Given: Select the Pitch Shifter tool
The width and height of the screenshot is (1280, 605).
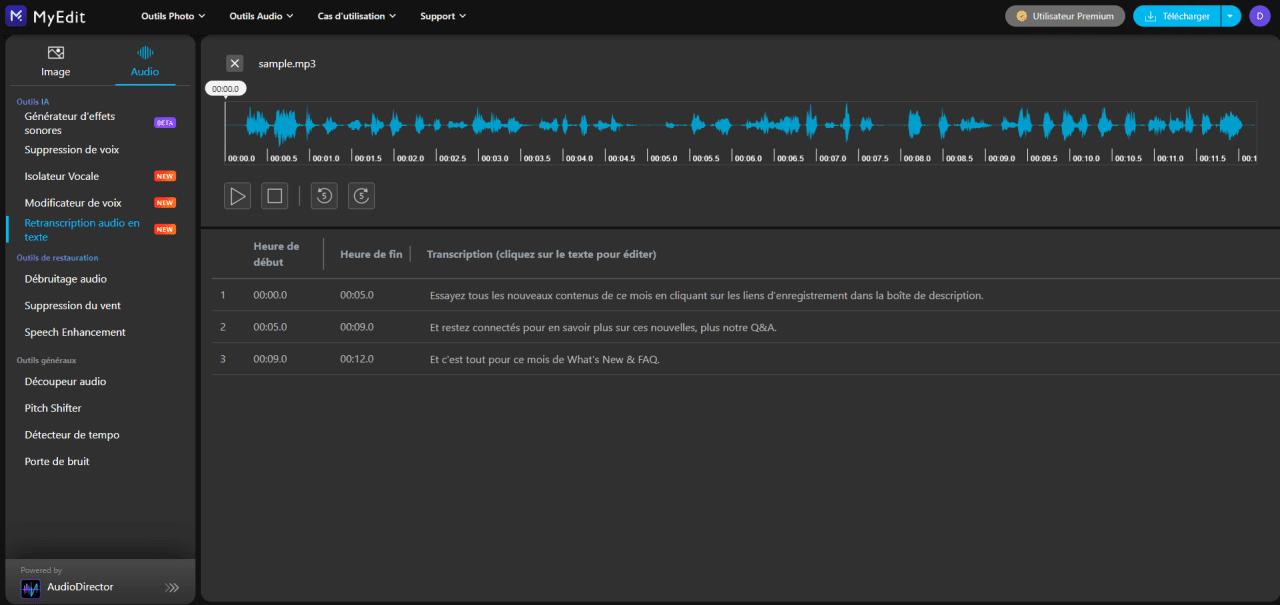Looking at the screenshot, I should (53, 408).
